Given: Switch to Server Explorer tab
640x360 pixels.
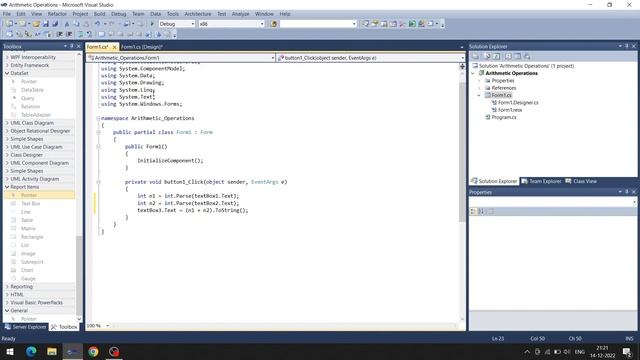Looking at the screenshot, I should [x=26, y=327].
